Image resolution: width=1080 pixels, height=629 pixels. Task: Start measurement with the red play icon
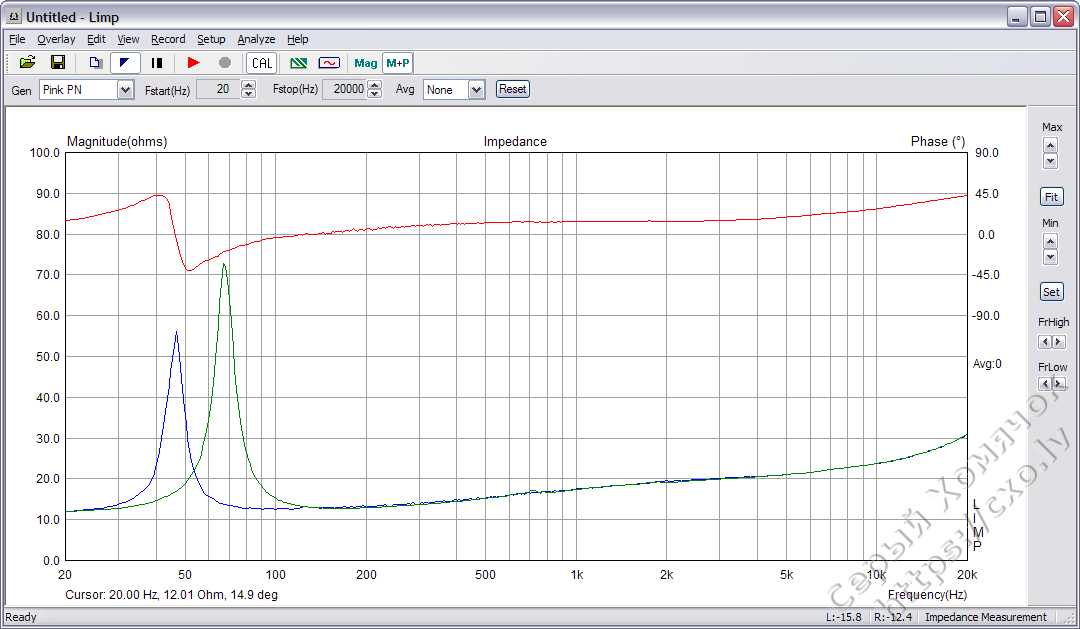tap(192, 62)
